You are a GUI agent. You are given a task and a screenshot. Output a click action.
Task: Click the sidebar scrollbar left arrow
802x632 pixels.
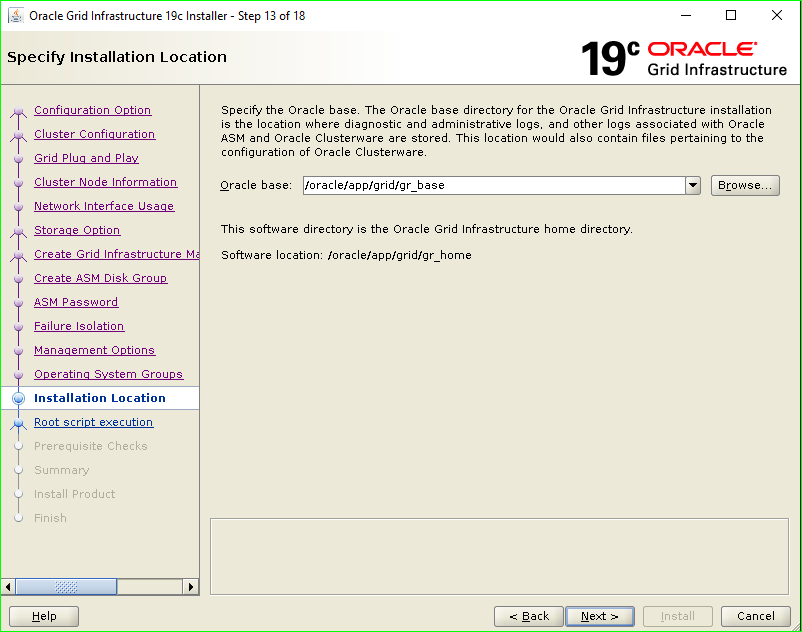pos(8,587)
